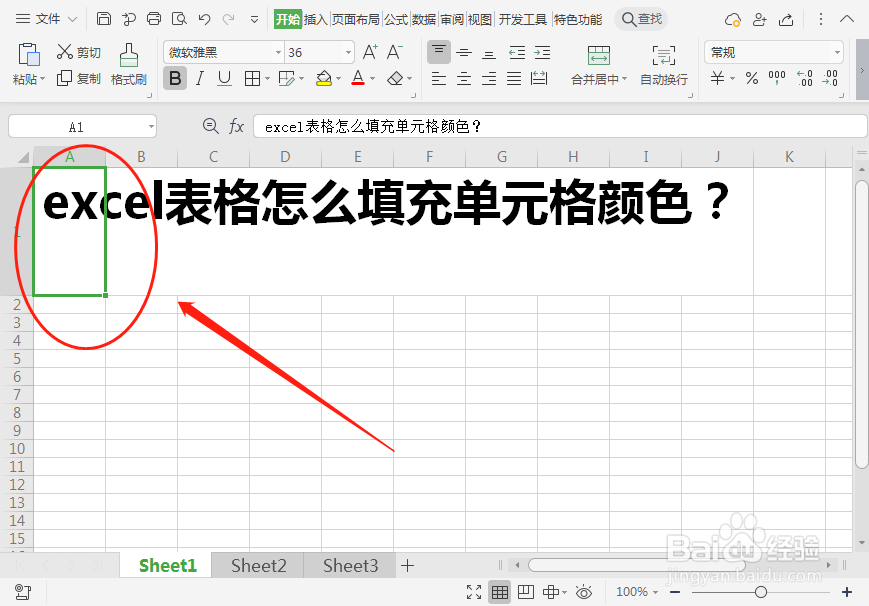Open the 页面布局 tab
This screenshot has width=869, height=606.
[x=356, y=19]
